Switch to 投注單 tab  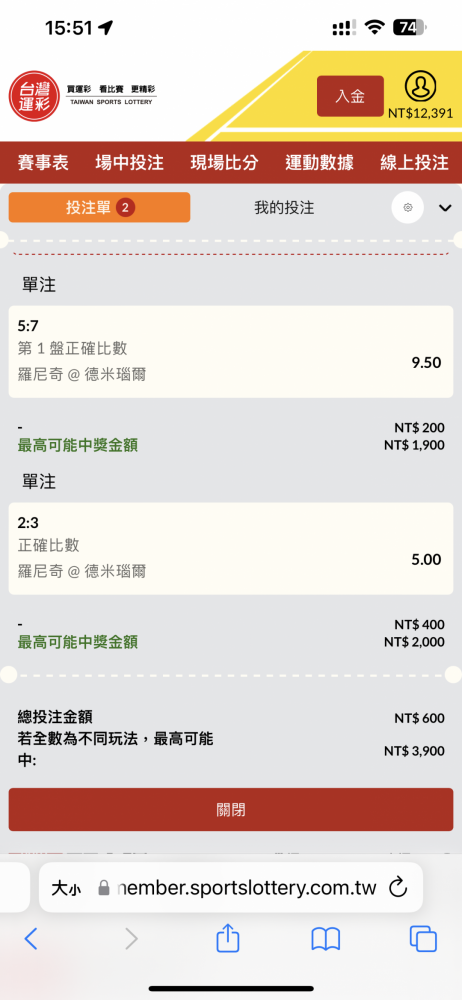pos(100,207)
